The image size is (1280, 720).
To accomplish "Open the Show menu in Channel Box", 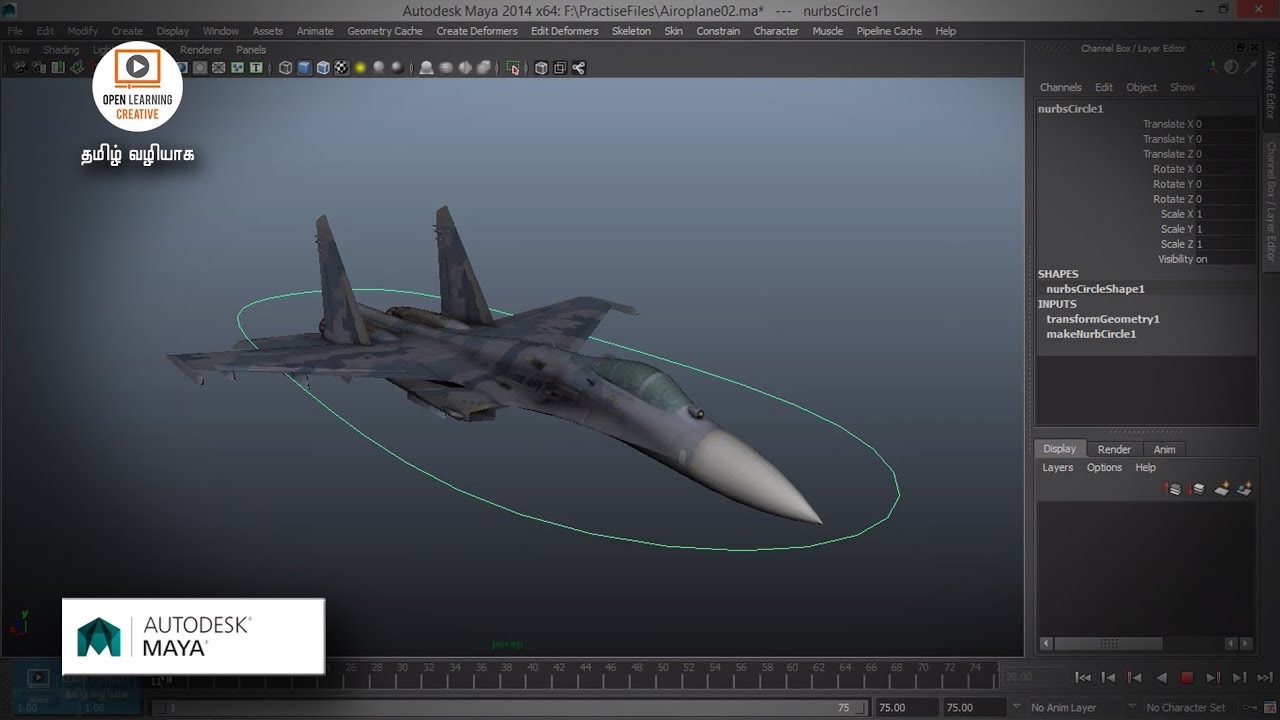I will click(1183, 88).
